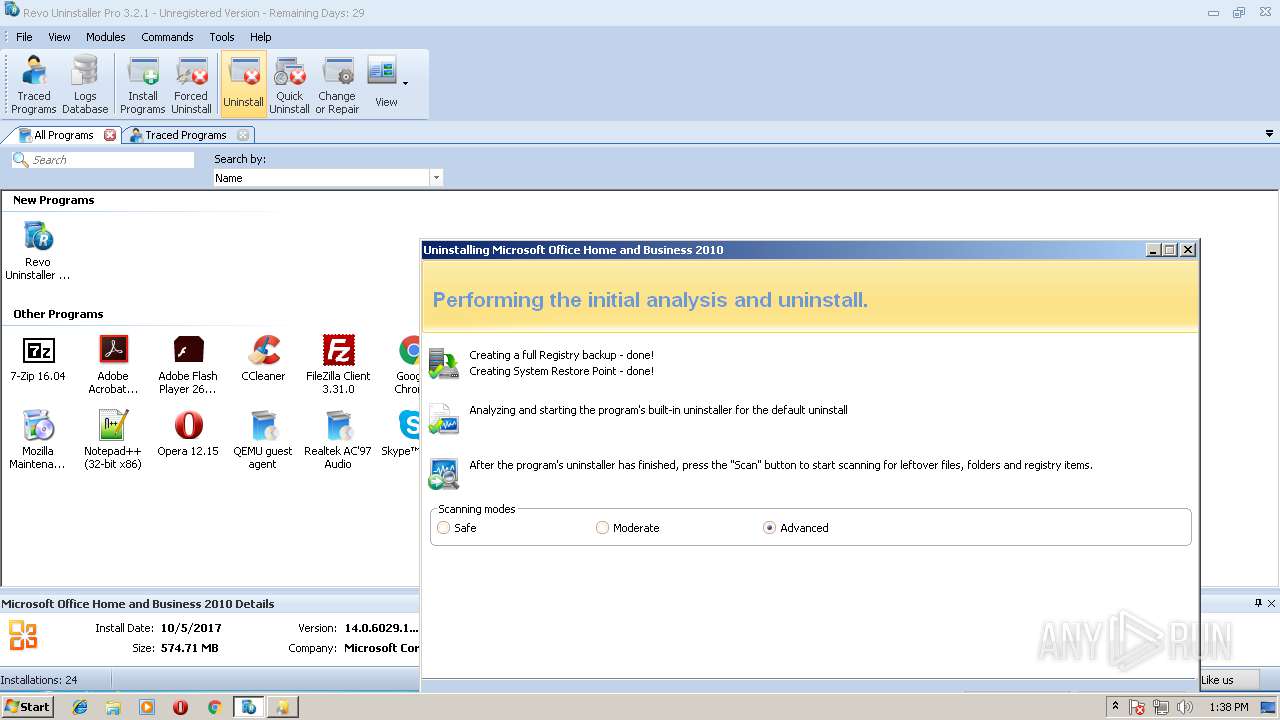The width and height of the screenshot is (1280, 720).
Task: Open the tab list dropdown arrow
Action: (1270, 134)
